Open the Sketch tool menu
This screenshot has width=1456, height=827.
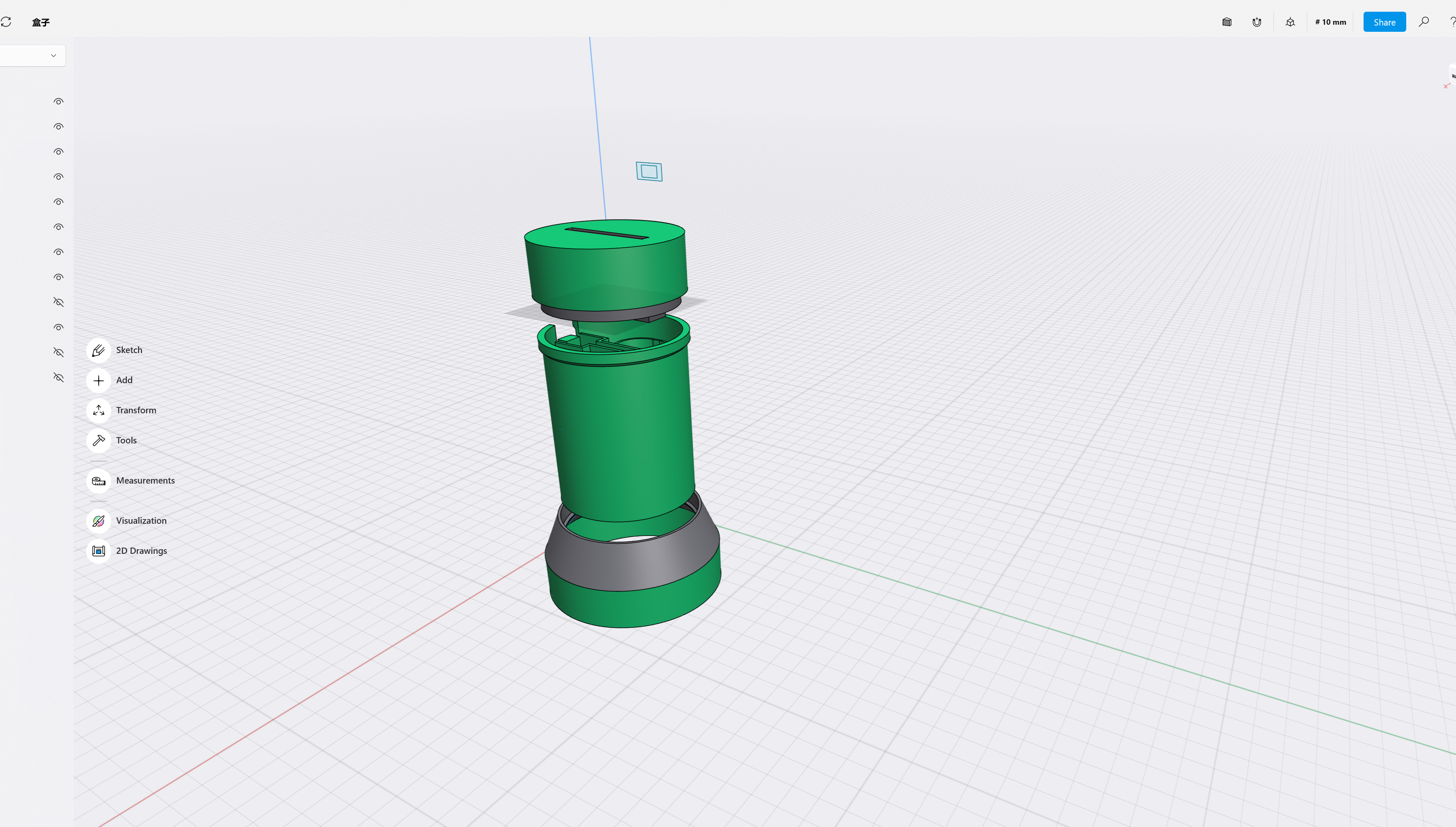[98, 350]
